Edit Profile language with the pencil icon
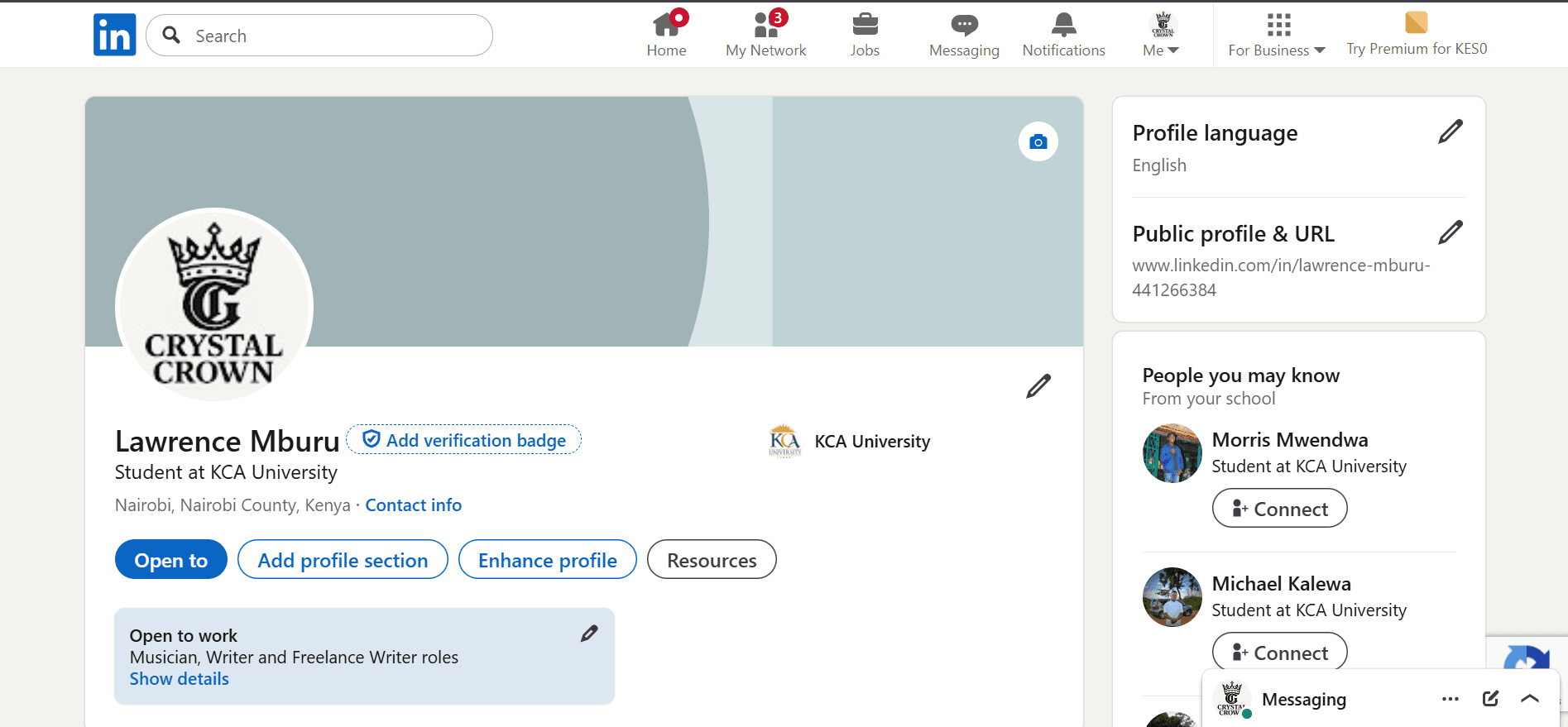 pyautogui.click(x=1450, y=132)
